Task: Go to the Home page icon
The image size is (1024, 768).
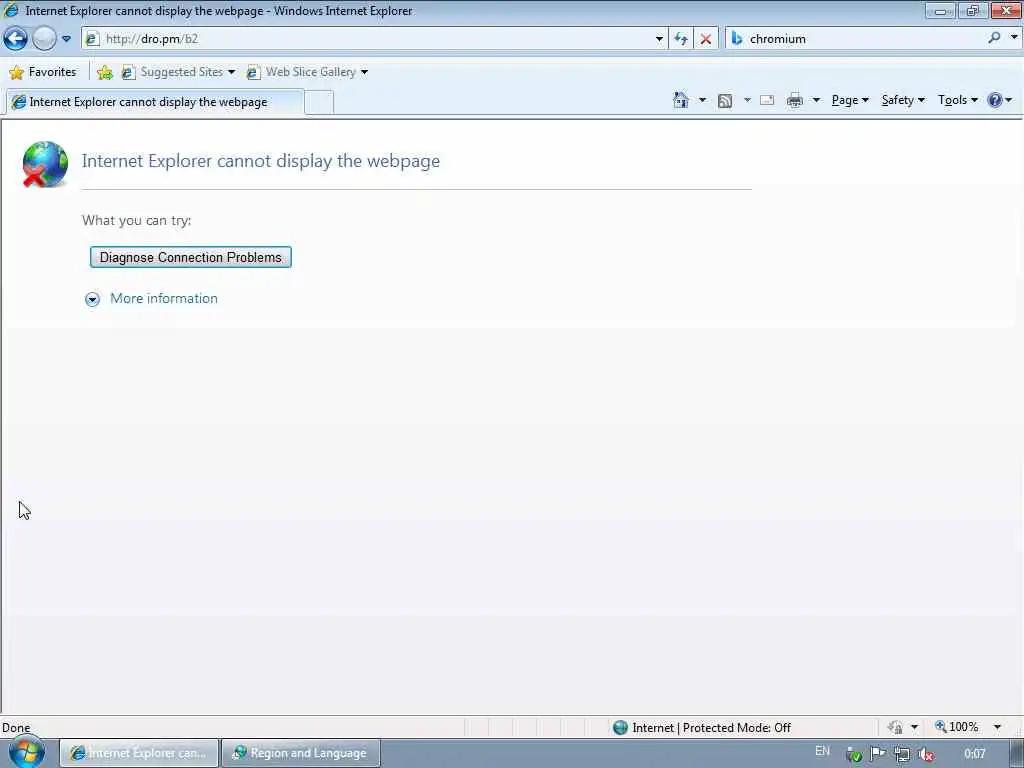Action: pos(680,100)
